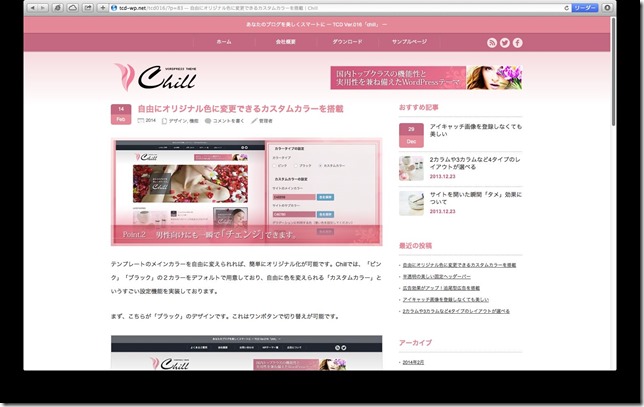Open recommended article 2カラムや3カラムなど4タイプのレイアウトが選べる
The height and width of the screenshot is (407, 644).
475,163
